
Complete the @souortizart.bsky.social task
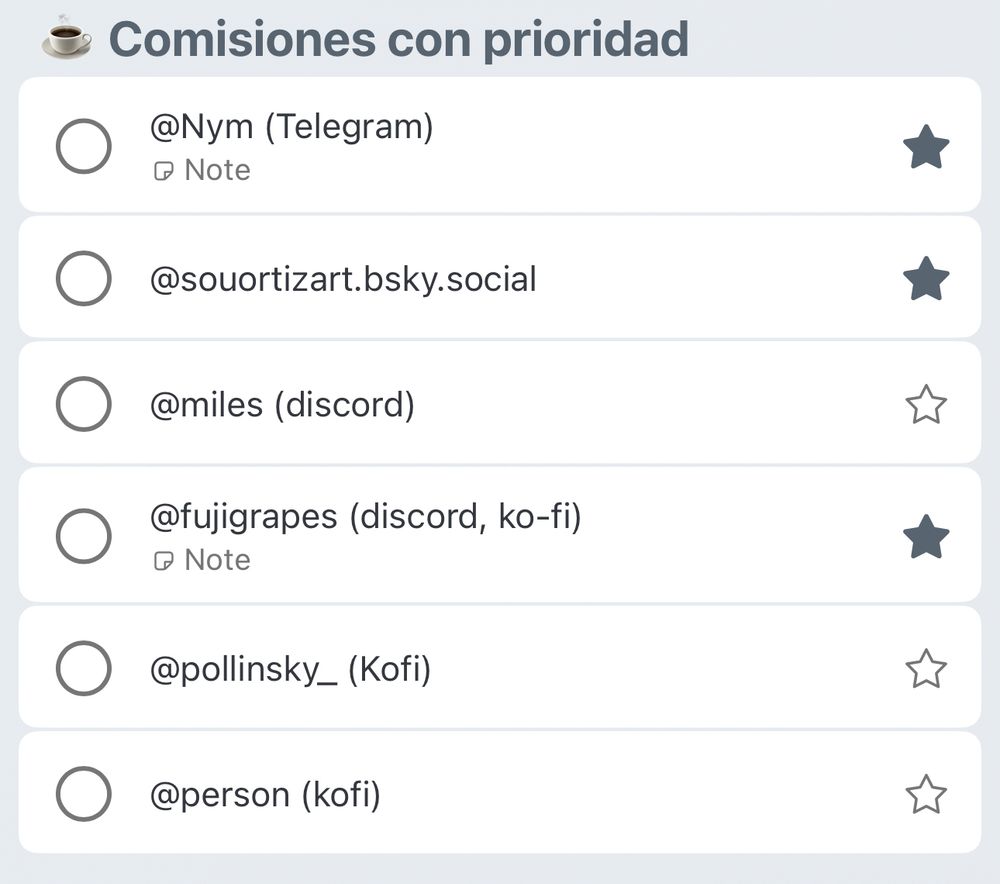[83, 279]
